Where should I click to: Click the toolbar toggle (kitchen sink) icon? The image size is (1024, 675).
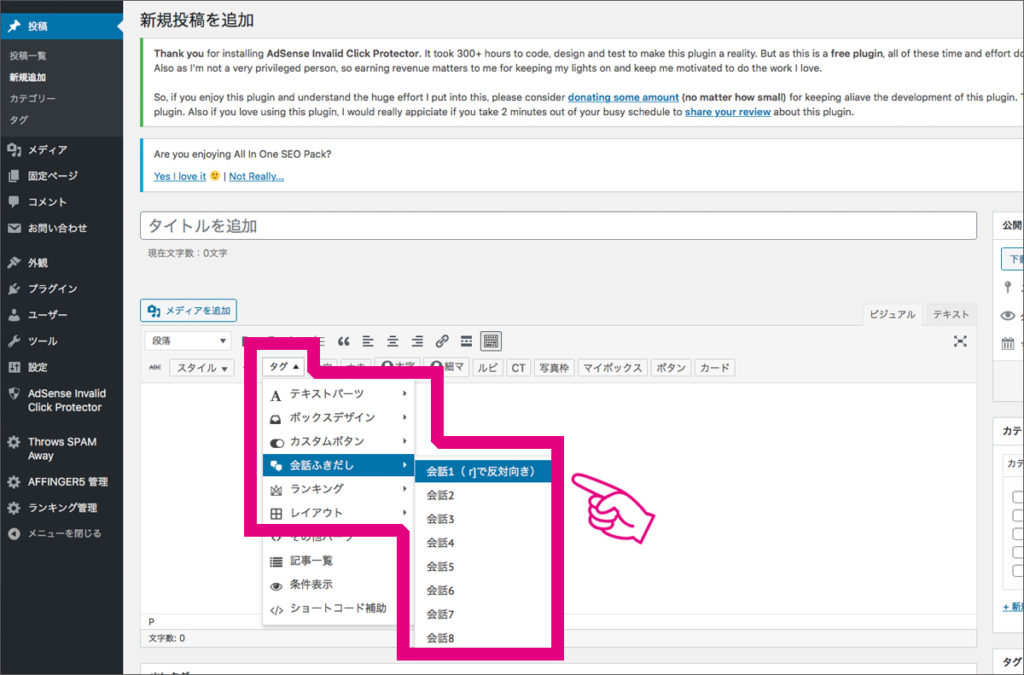coord(490,340)
